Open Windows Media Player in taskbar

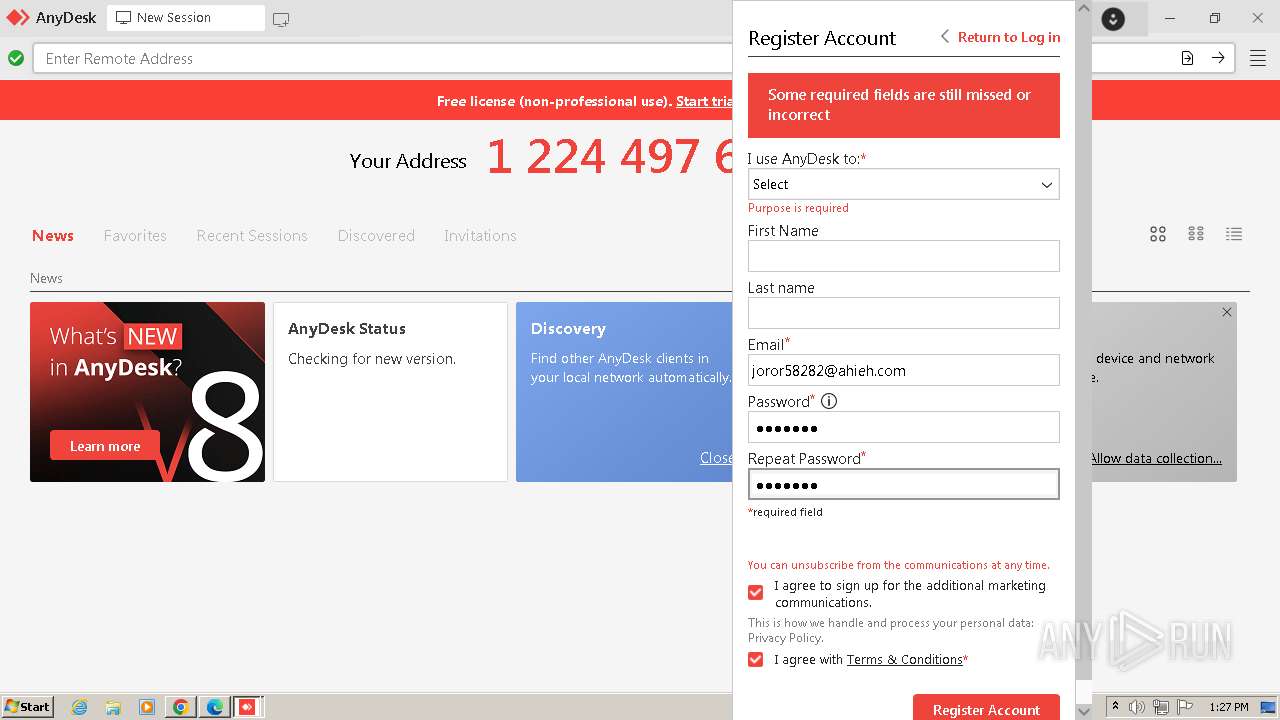[147, 707]
